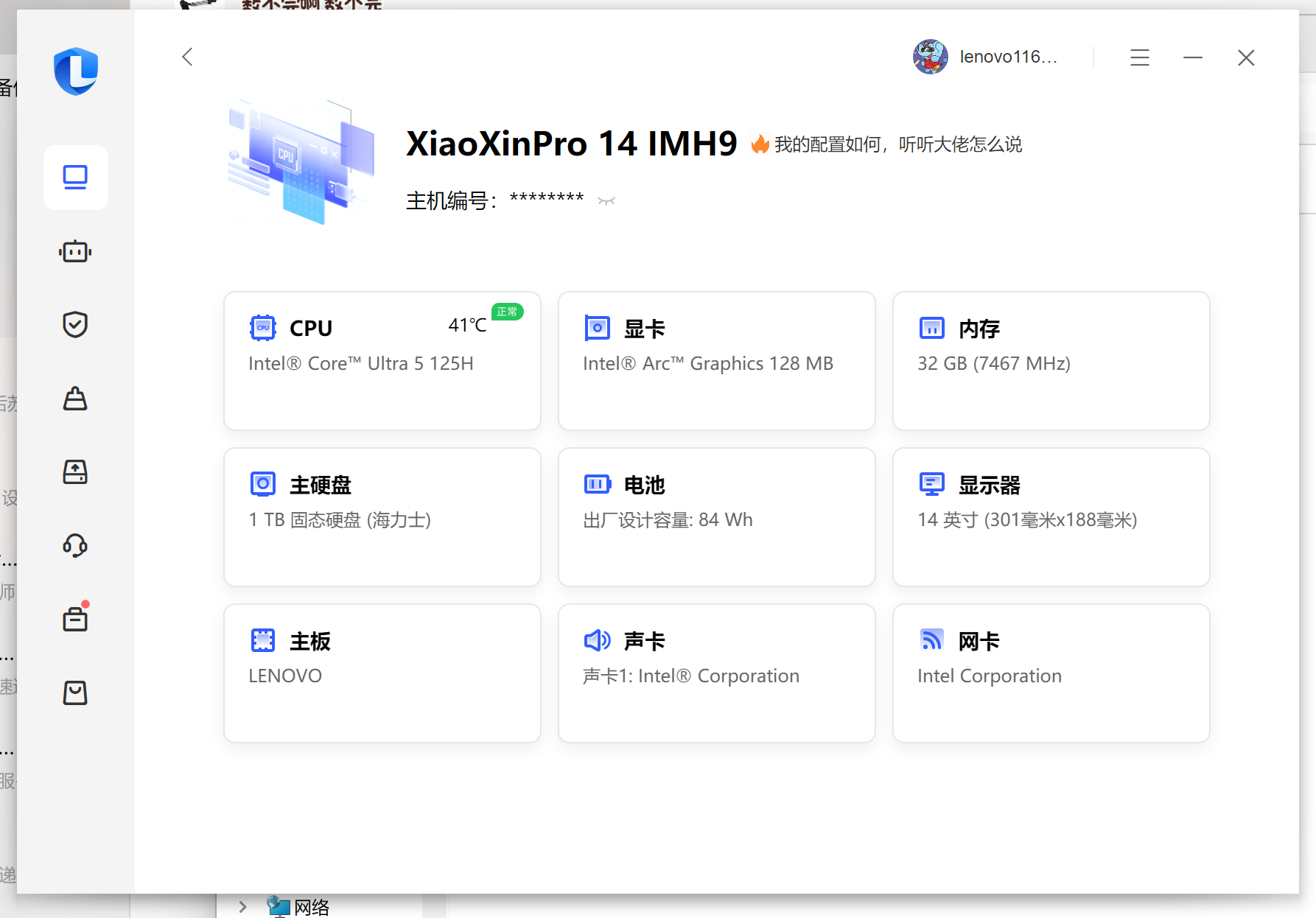Select the 出厂设计容量: 84 Wh text
Viewport: 1316px width, 918px height.
point(668,519)
